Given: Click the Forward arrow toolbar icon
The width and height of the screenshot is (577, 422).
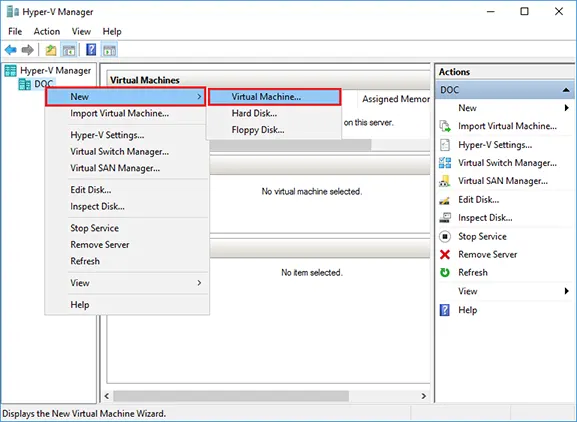Looking at the screenshot, I should coord(28,50).
